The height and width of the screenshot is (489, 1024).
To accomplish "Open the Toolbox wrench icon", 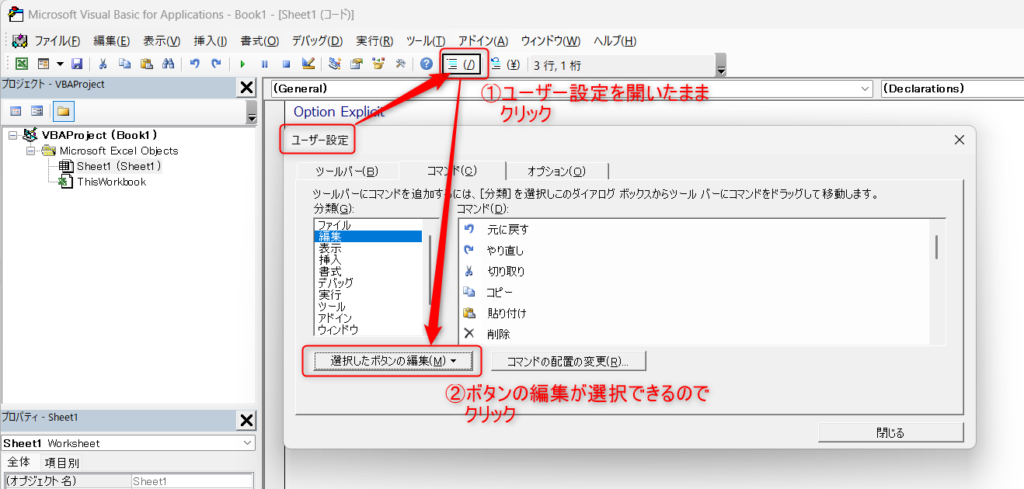I will pyautogui.click(x=400, y=64).
